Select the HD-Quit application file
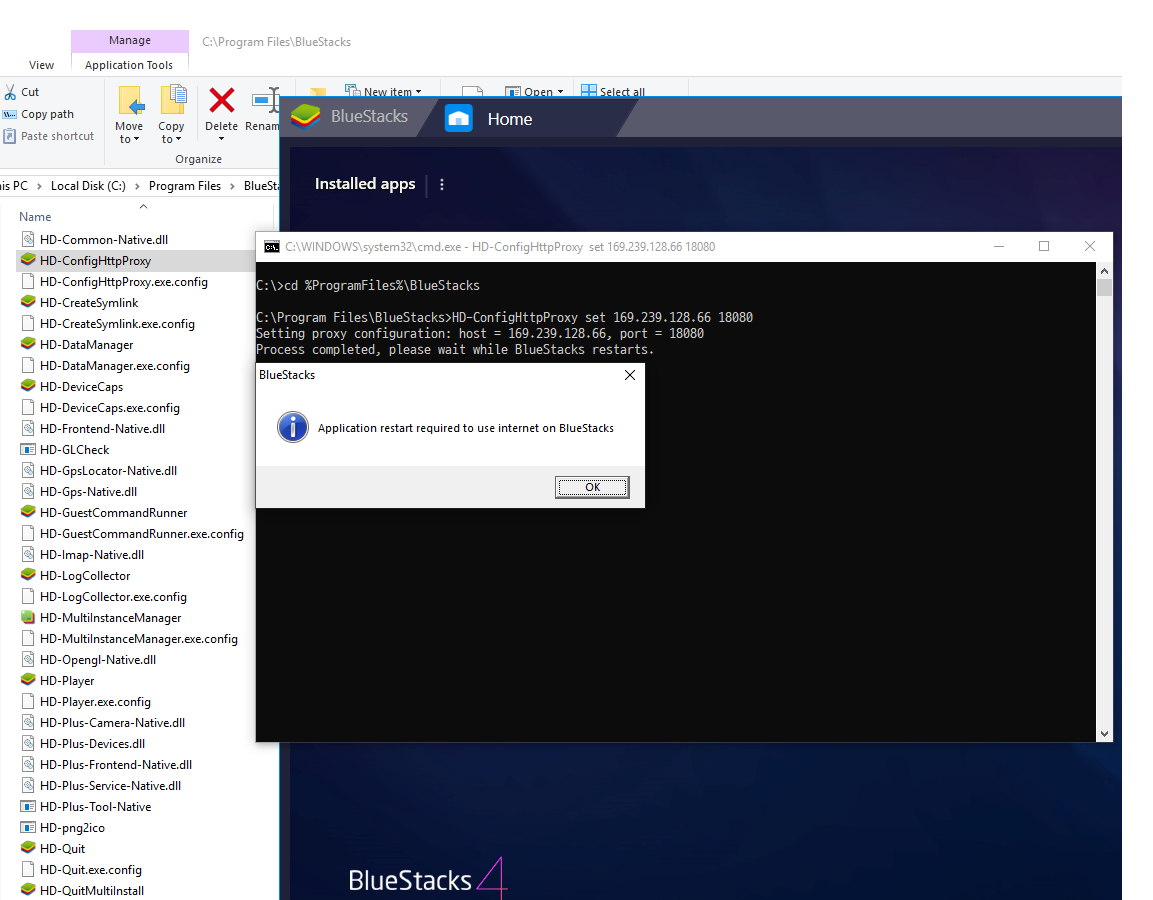Viewport: 1153px width, 900px height. 62,848
